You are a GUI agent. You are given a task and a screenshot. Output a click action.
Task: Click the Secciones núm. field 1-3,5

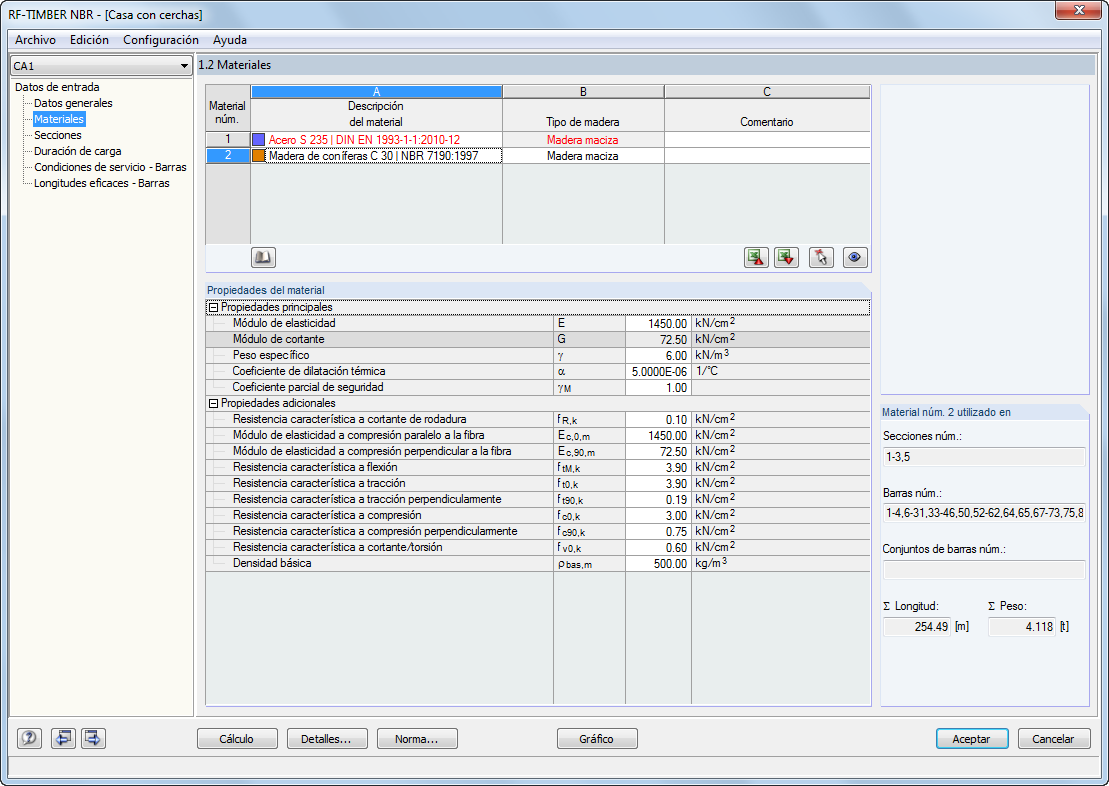pos(984,457)
